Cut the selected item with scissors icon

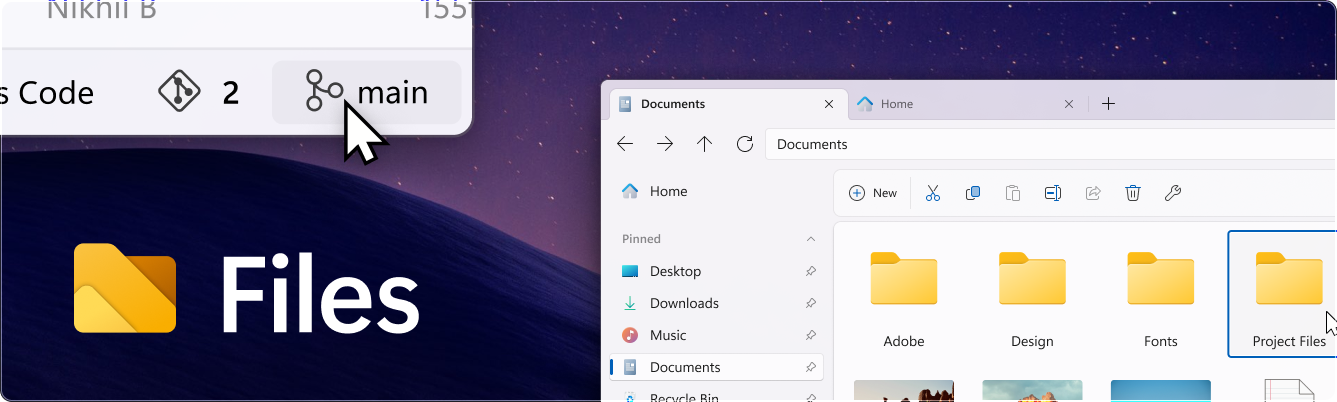click(x=933, y=193)
